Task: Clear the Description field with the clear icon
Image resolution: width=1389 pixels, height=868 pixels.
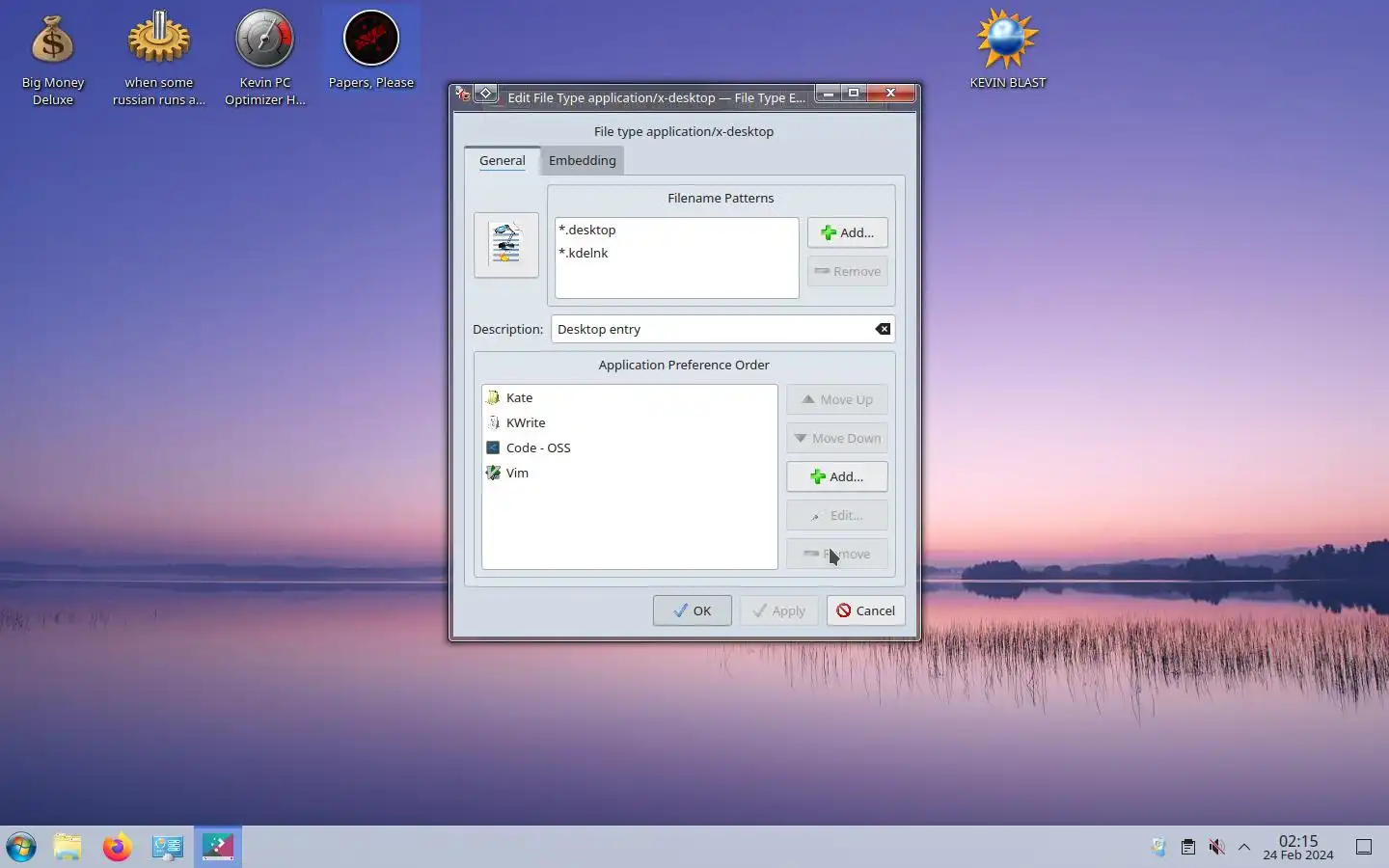Action: coord(883,329)
